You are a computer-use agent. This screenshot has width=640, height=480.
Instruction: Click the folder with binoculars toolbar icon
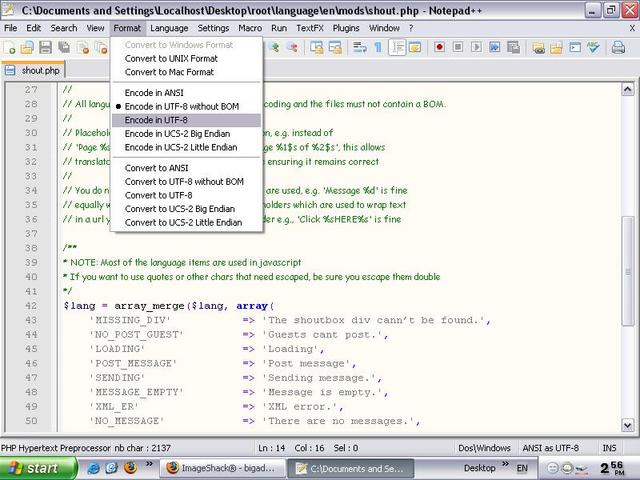click(x=538, y=48)
